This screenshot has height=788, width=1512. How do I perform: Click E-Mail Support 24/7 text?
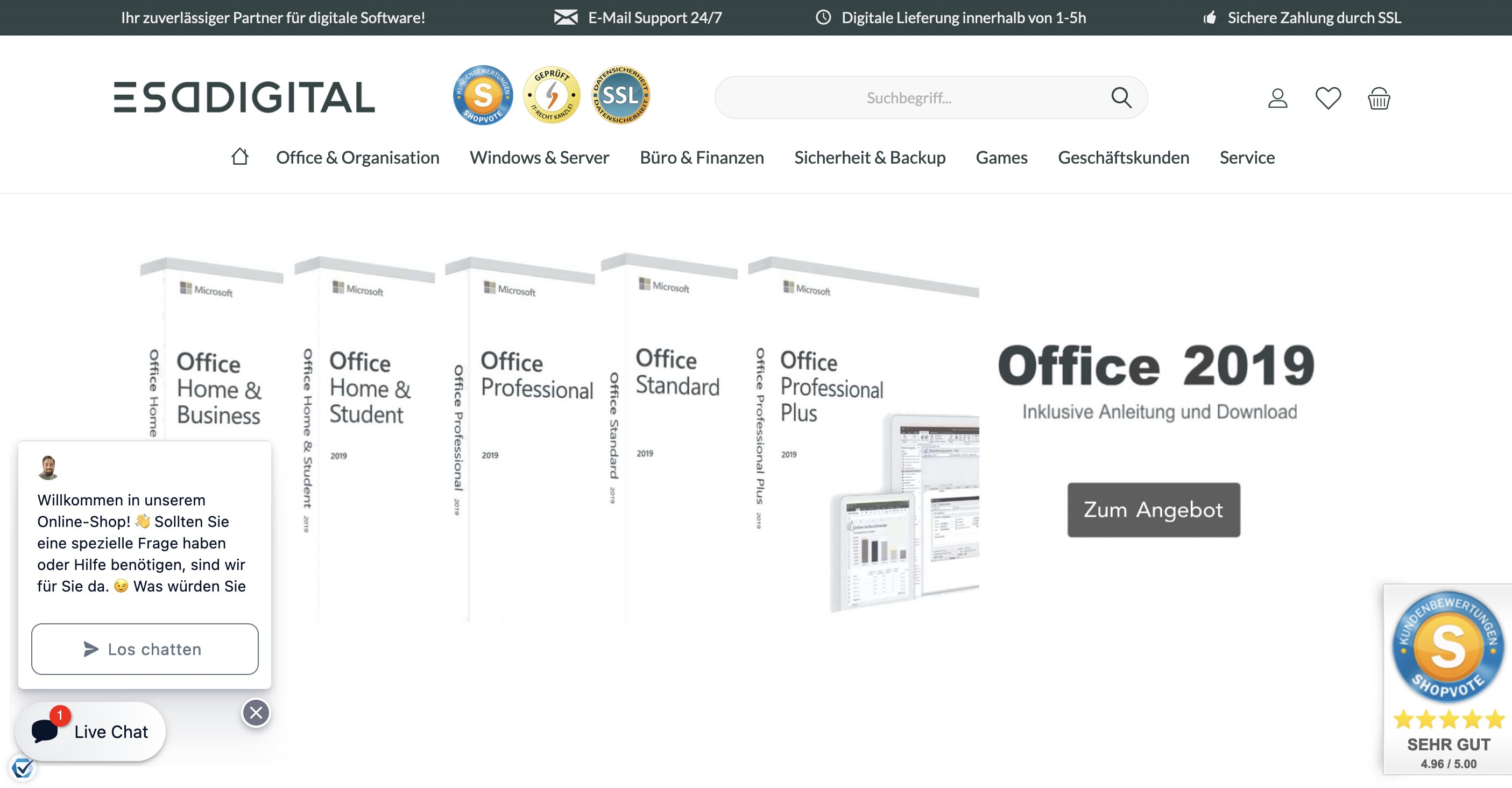pyautogui.click(x=655, y=18)
